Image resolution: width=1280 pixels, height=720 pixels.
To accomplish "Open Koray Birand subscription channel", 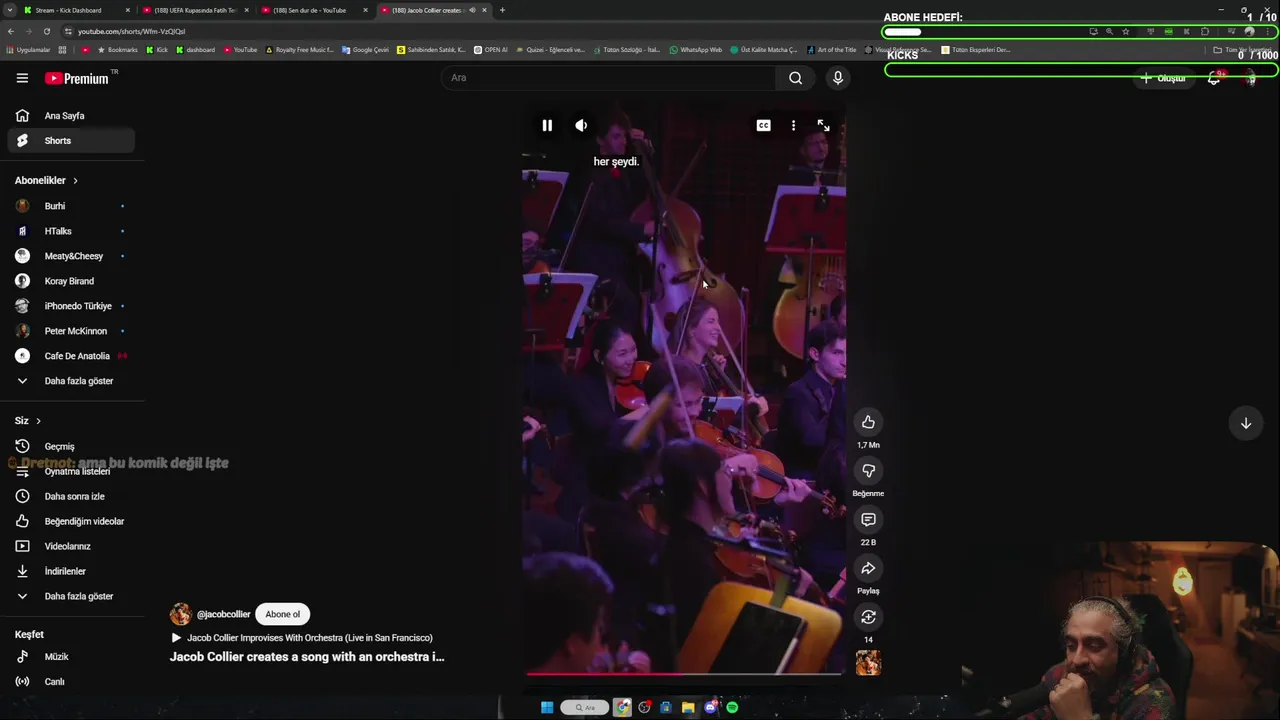I will [x=70, y=281].
